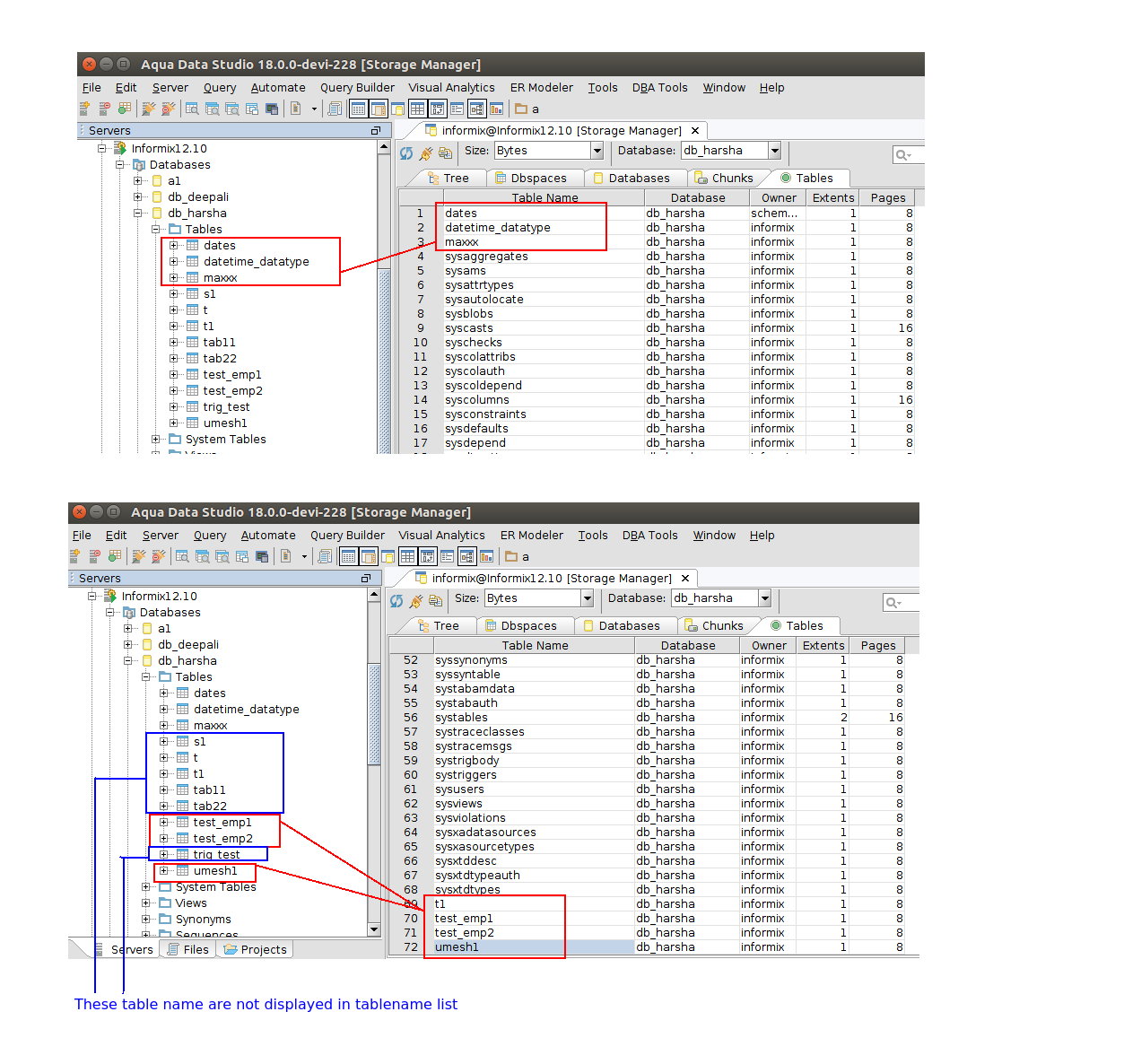Click first magnifier query icon in upper toolbar

[x=192, y=109]
